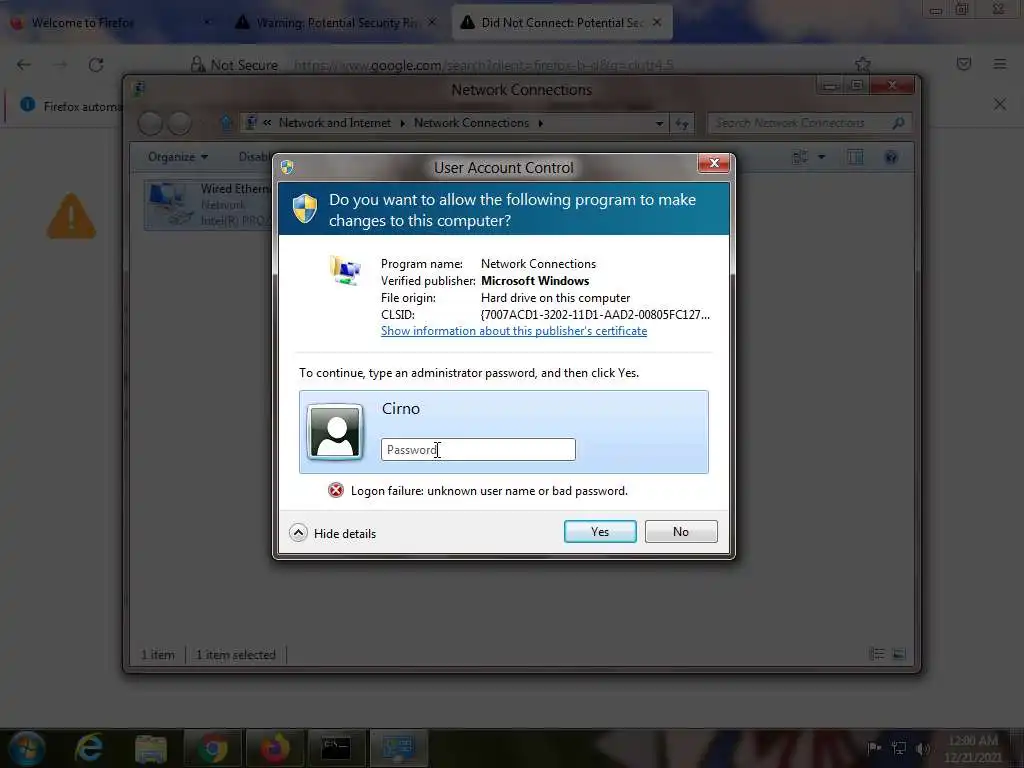Click the Action Center flag tray icon
1024x768 pixels.
874,748
